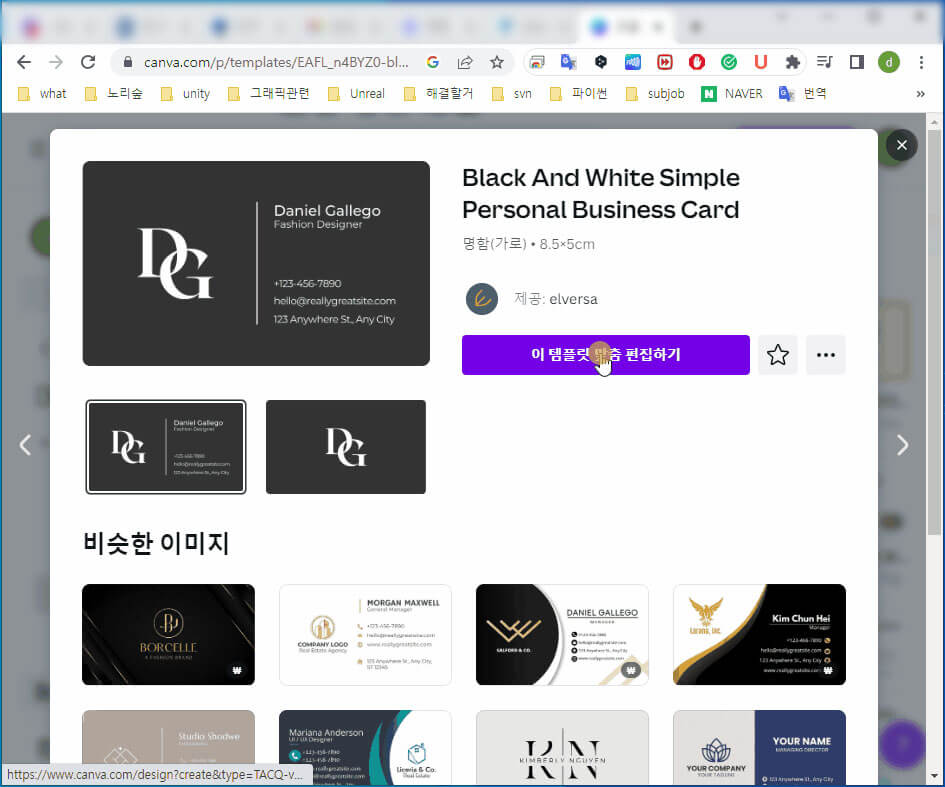The height and width of the screenshot is (787, 945).
Task: Star this template as favorite
Action: click(777, 355)
